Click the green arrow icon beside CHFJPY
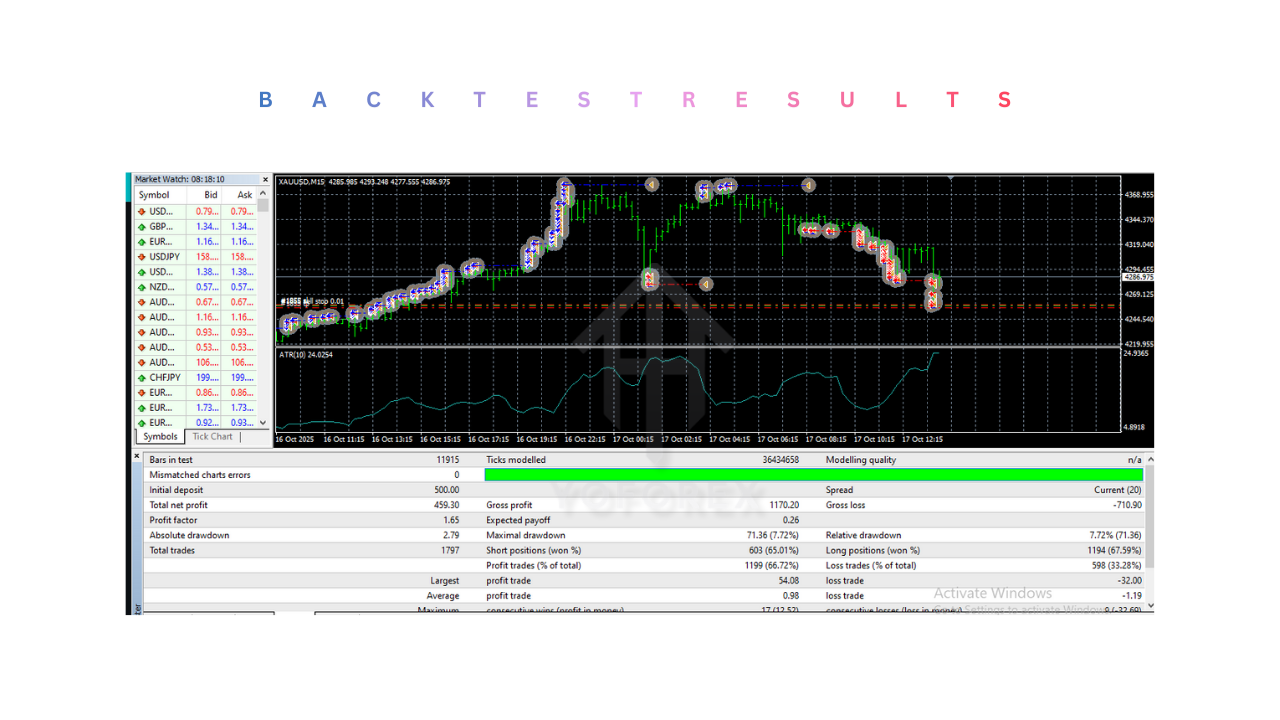 [x=143, y=377]
